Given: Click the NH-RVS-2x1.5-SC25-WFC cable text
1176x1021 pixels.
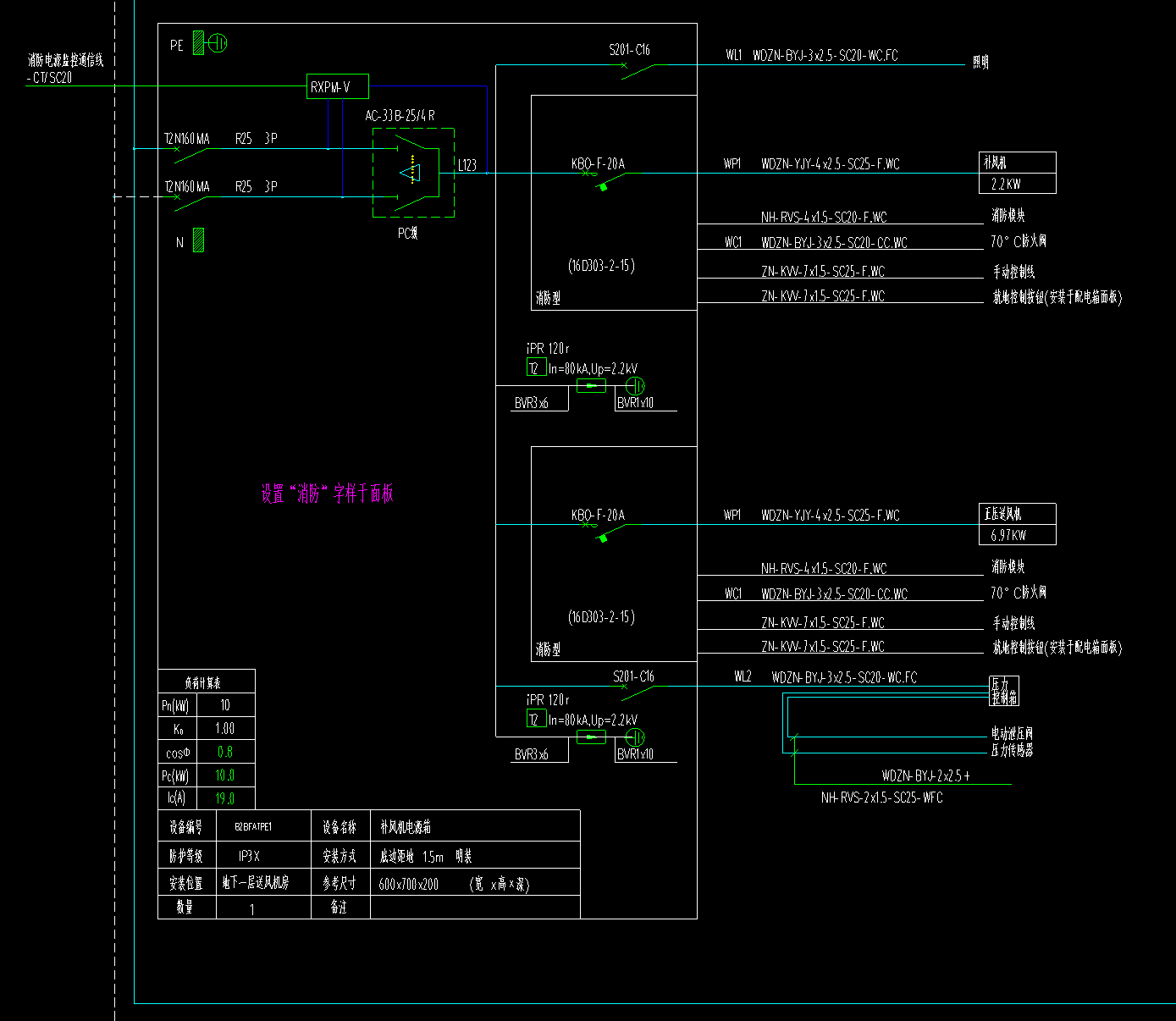Looking at the screenshot, I should 881,797.
